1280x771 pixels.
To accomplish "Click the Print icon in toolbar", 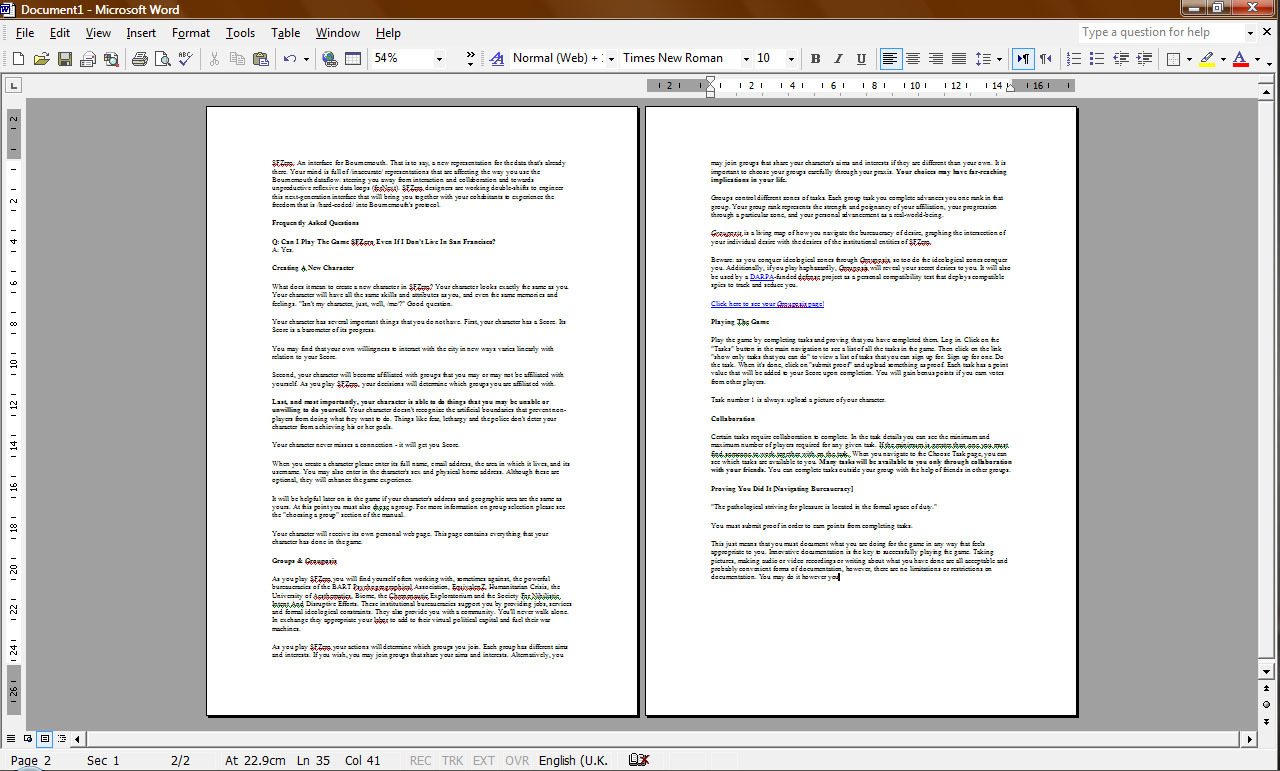I will coord(139,59).
